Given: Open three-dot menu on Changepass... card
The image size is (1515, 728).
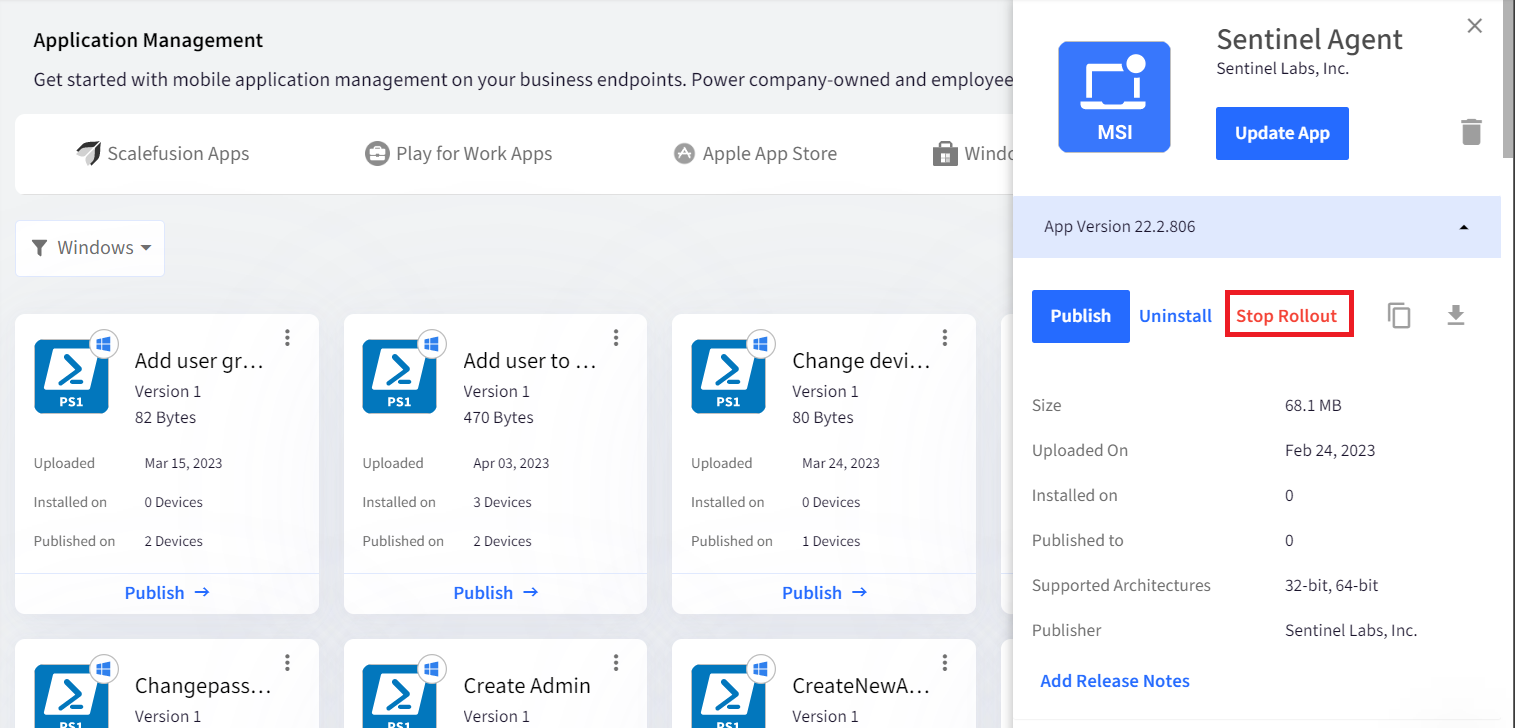Looking at the screenshot, I should [x=287, y=663].
